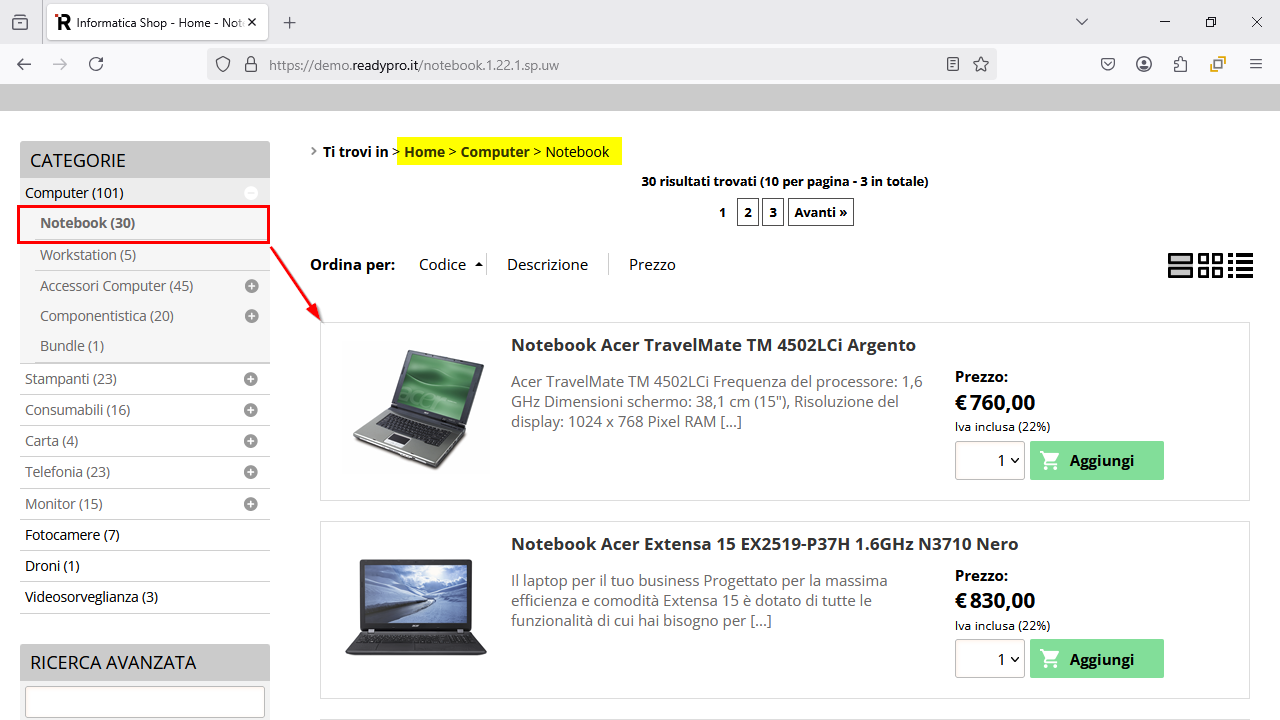This screenshot has height=720, width=1280.
Task: Sort results by Codice
Action: click(x=443, y=265)
